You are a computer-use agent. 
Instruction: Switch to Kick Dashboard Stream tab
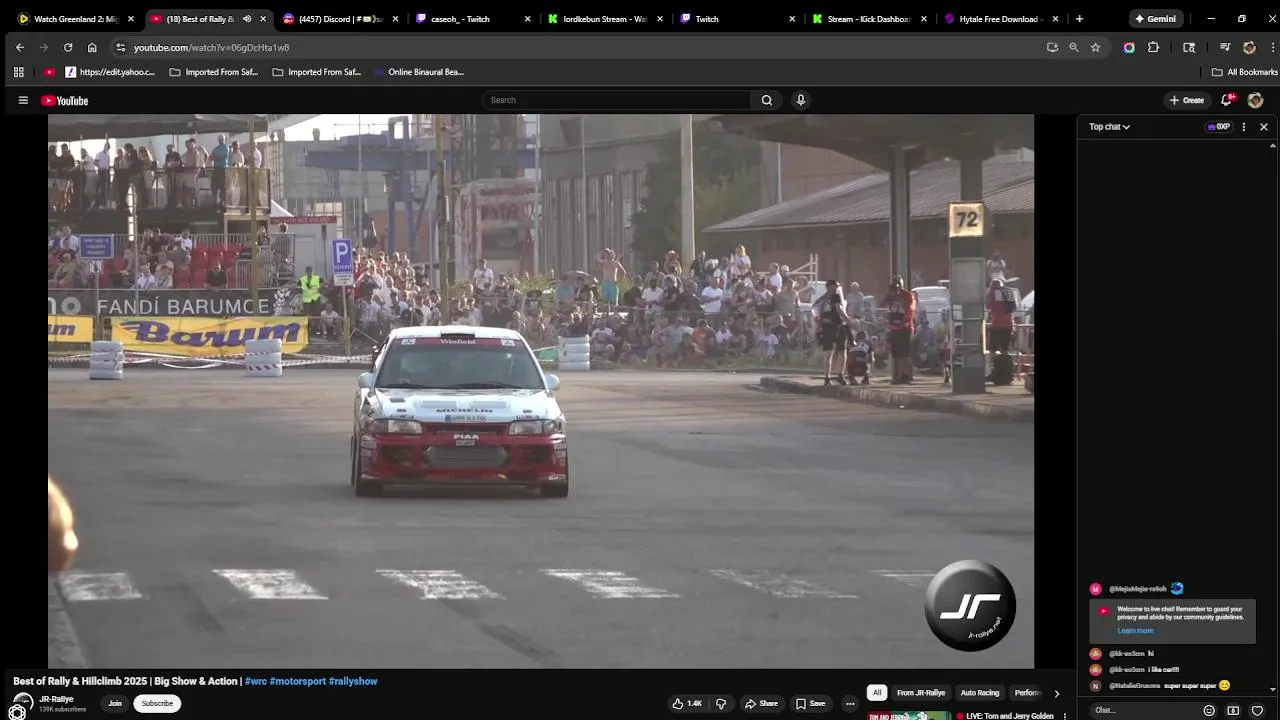[x=868, y=19]
